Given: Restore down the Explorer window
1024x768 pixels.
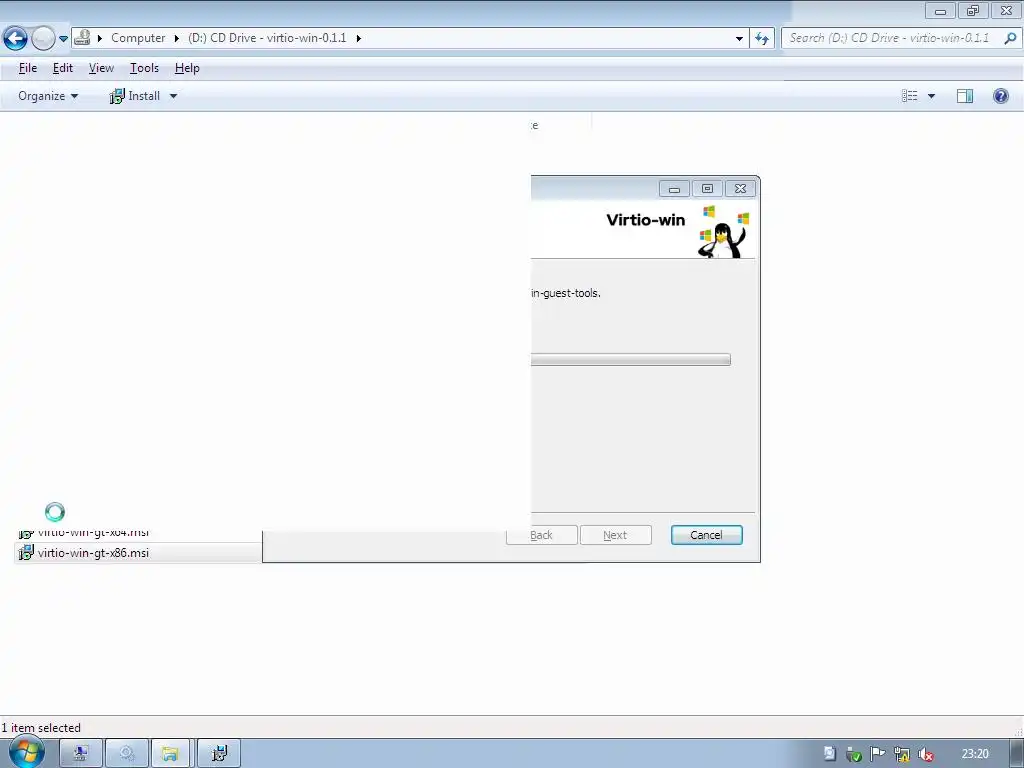Looking at the screenshot, I should 973,10.
